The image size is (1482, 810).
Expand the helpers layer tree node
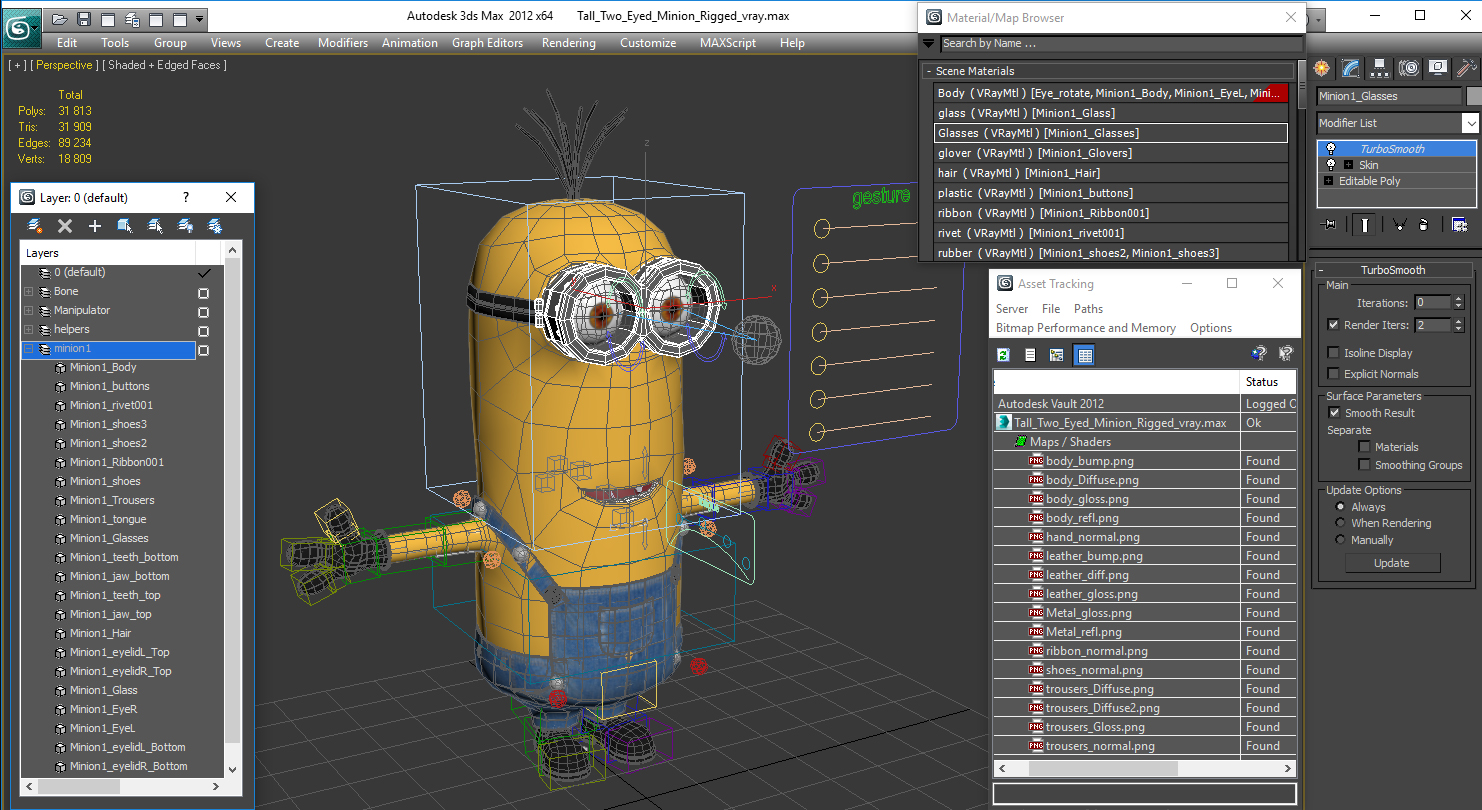[x=28, y=330]
